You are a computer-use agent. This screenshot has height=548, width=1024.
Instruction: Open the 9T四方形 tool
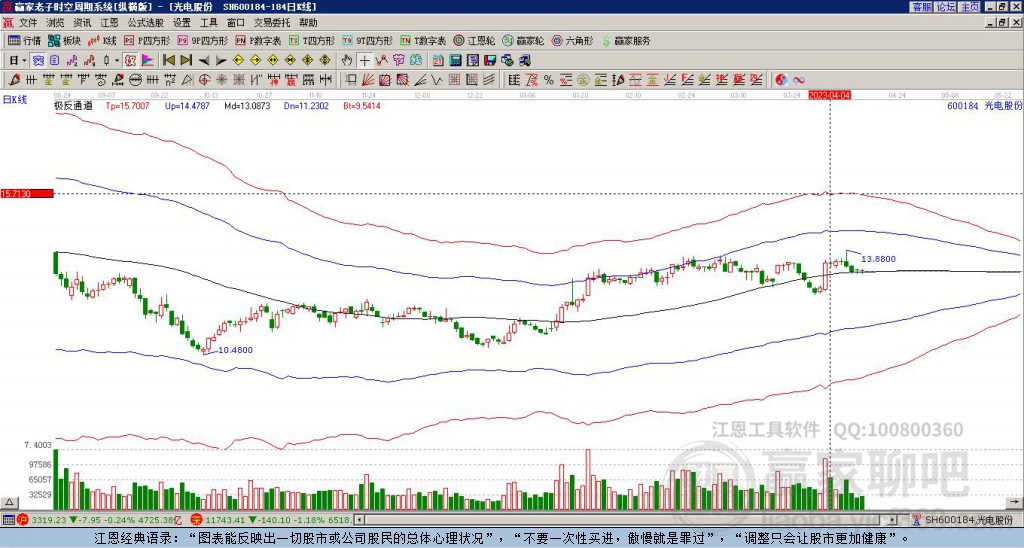(x=368, y=40)
